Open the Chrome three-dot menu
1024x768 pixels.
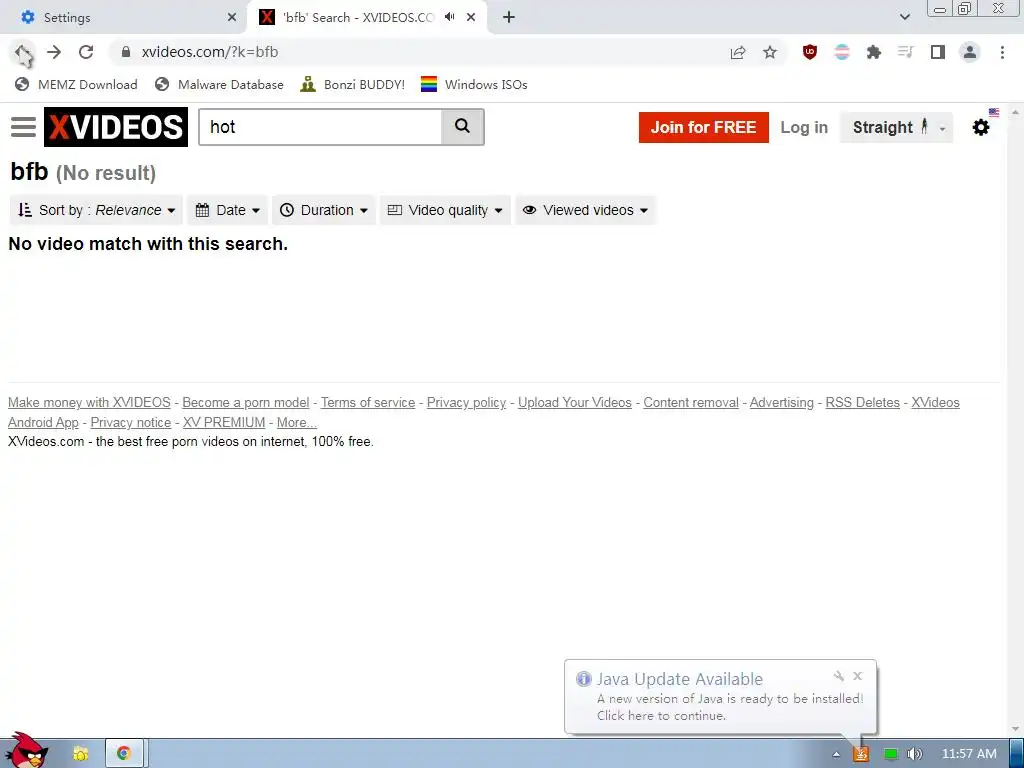1002,52
